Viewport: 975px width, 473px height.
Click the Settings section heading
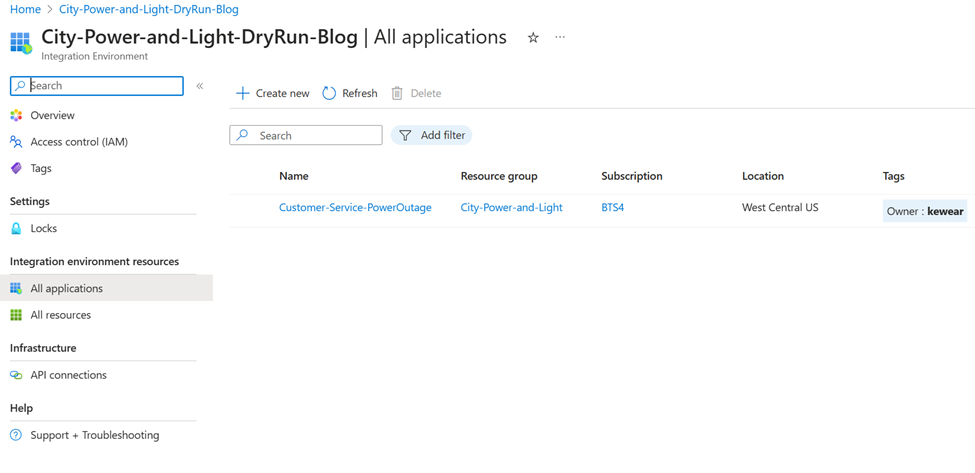point(30,201)
